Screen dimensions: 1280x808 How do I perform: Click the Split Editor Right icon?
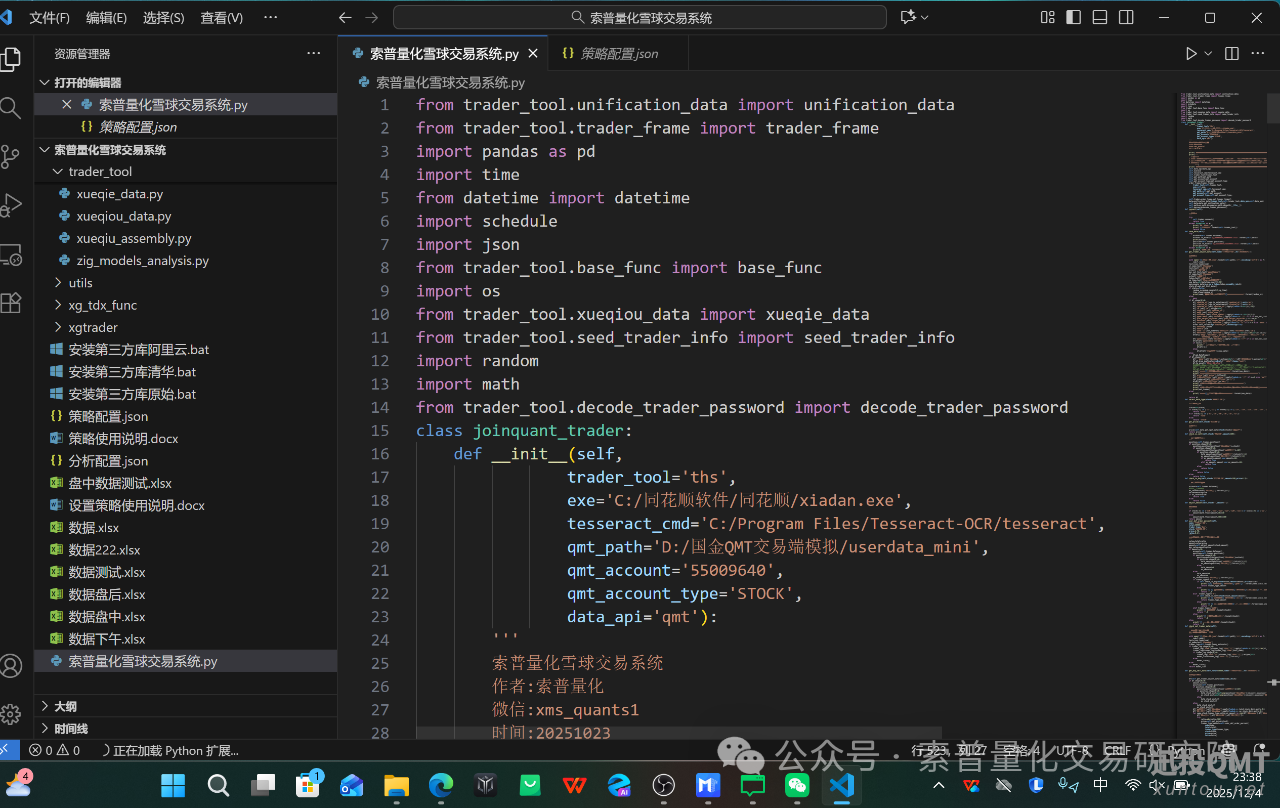point(1232,54)
